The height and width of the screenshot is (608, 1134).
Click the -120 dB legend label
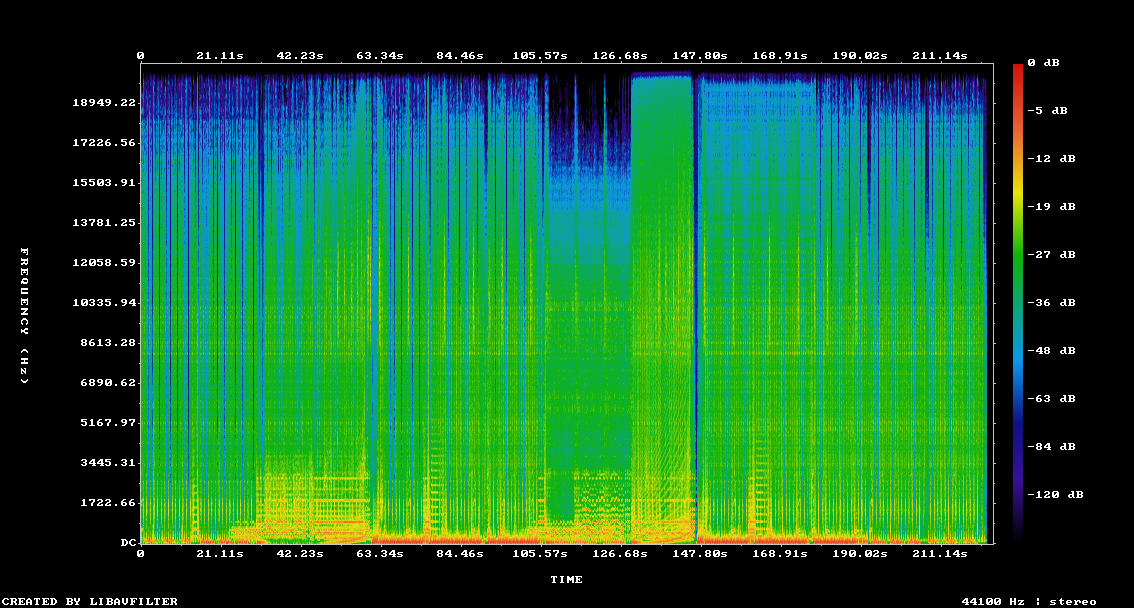(1059, 495)
